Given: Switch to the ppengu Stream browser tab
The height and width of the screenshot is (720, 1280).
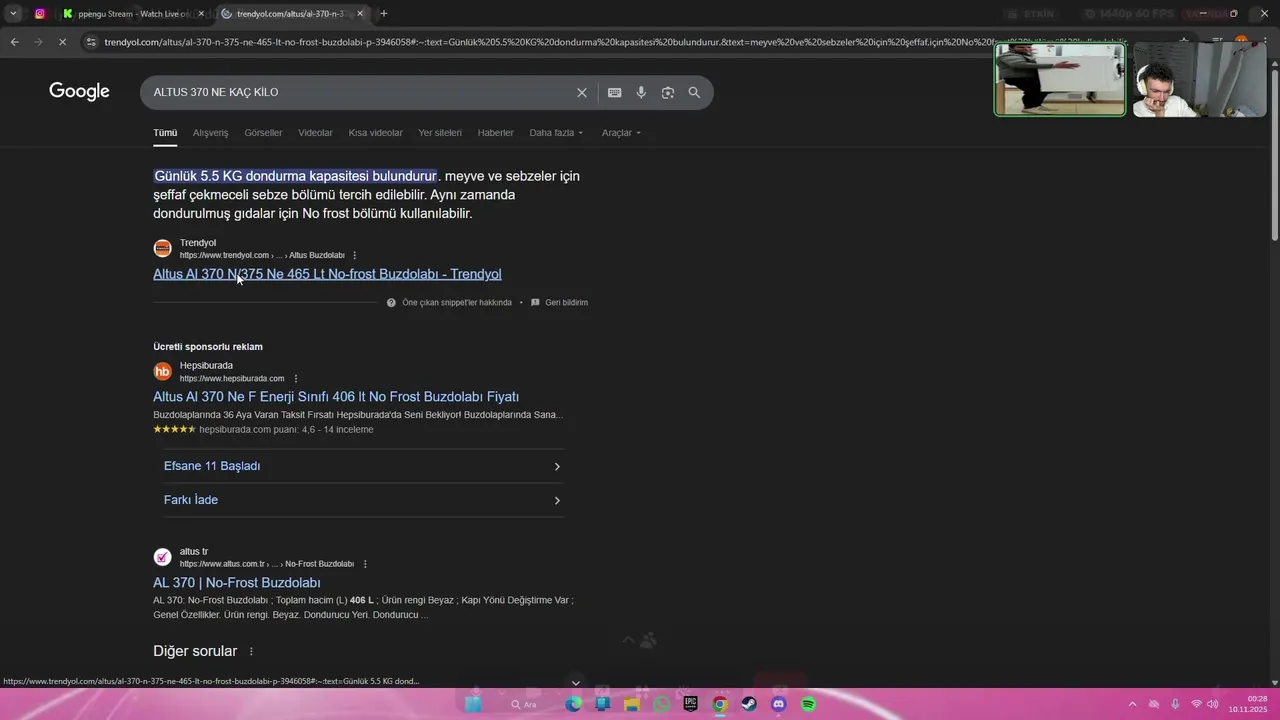Looking at the screenshot, I should point(132,14).
